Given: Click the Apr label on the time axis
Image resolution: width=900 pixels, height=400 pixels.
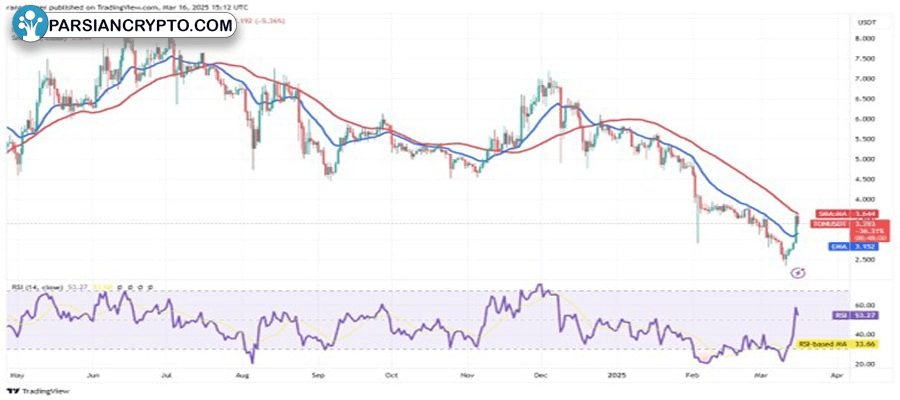Looking at the screenshot, I should pos(836,375).
